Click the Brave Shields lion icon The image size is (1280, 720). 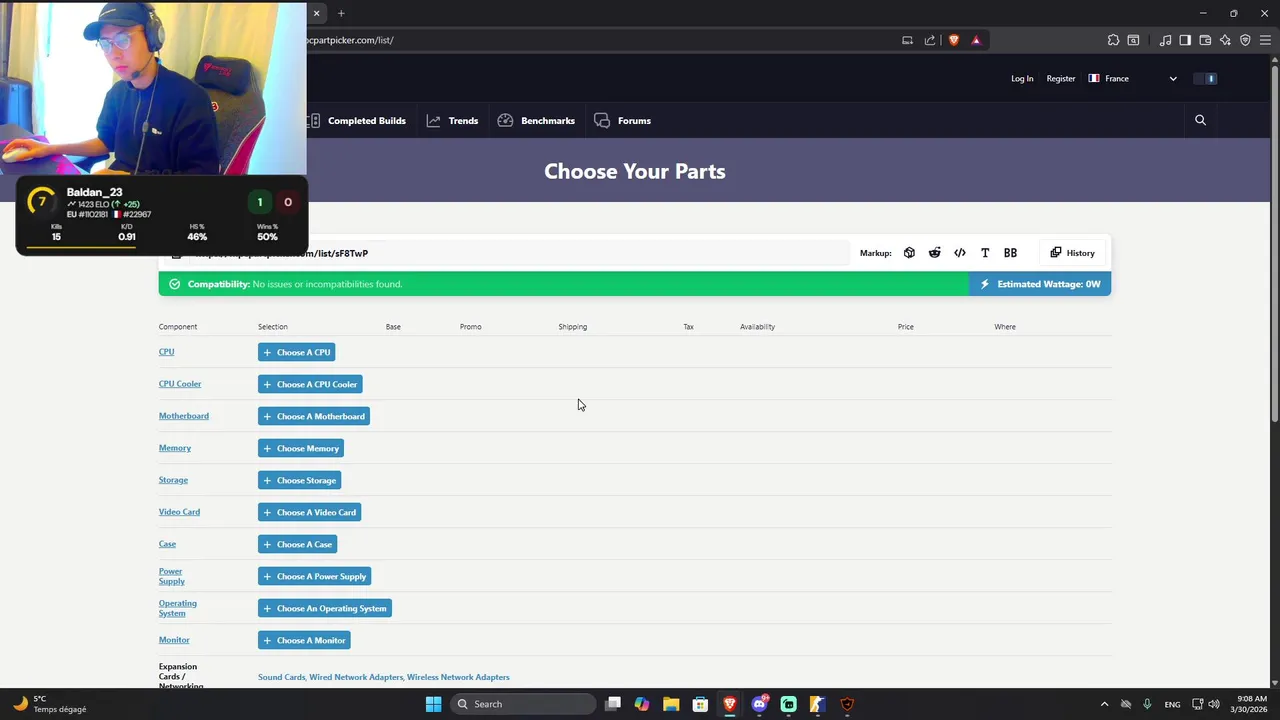click(x=954, y=40)
